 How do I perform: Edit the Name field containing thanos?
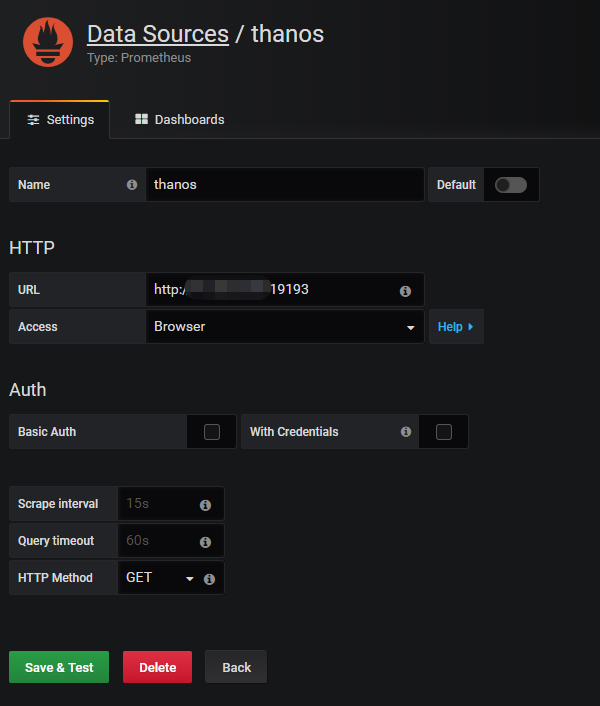(284, 185)
